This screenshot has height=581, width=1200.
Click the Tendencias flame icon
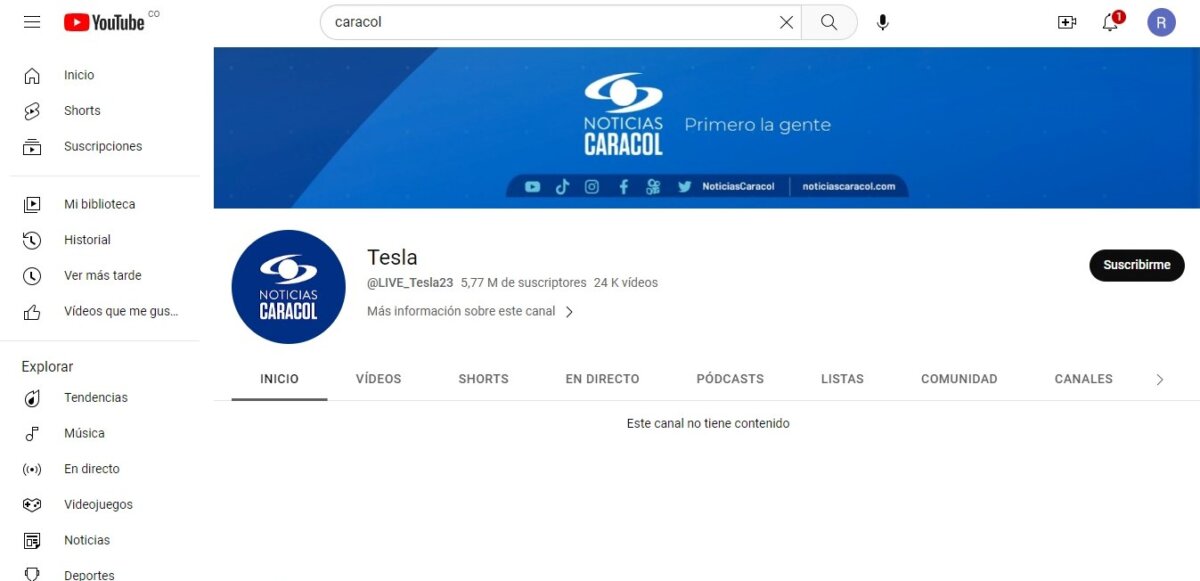coord(32,398)
